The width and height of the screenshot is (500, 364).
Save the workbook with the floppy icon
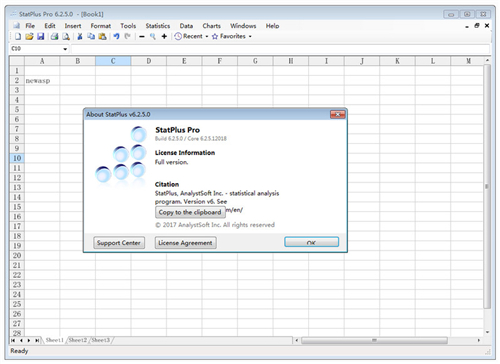(x=41, y=36)
